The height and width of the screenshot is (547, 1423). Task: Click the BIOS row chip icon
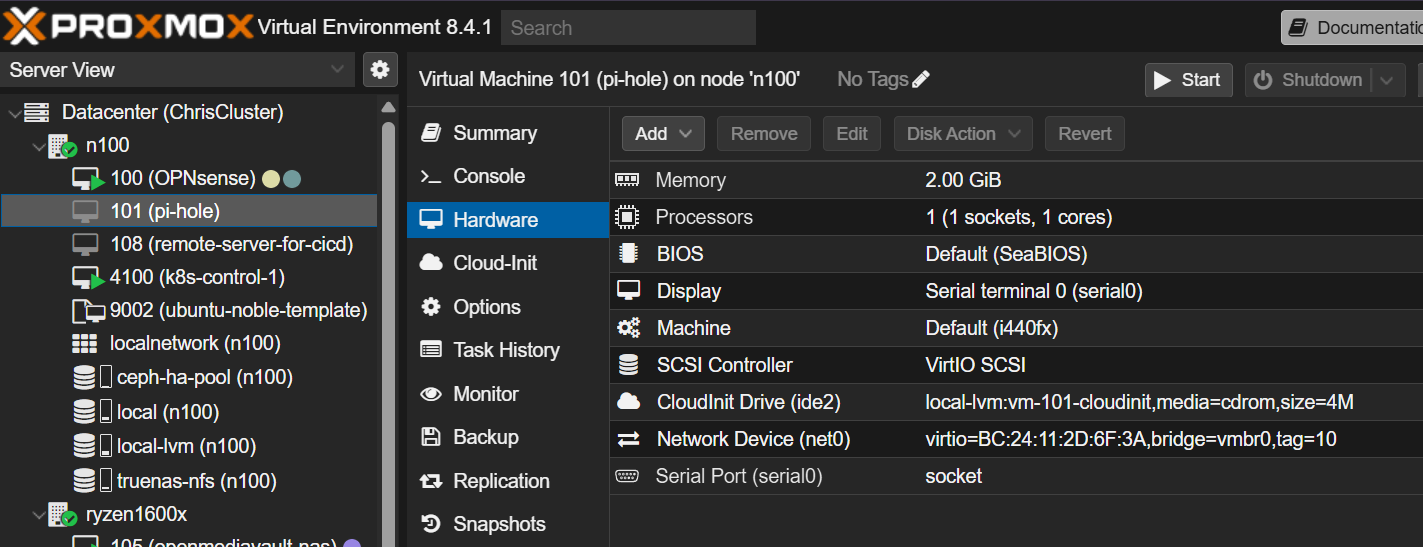coord(627,254)
